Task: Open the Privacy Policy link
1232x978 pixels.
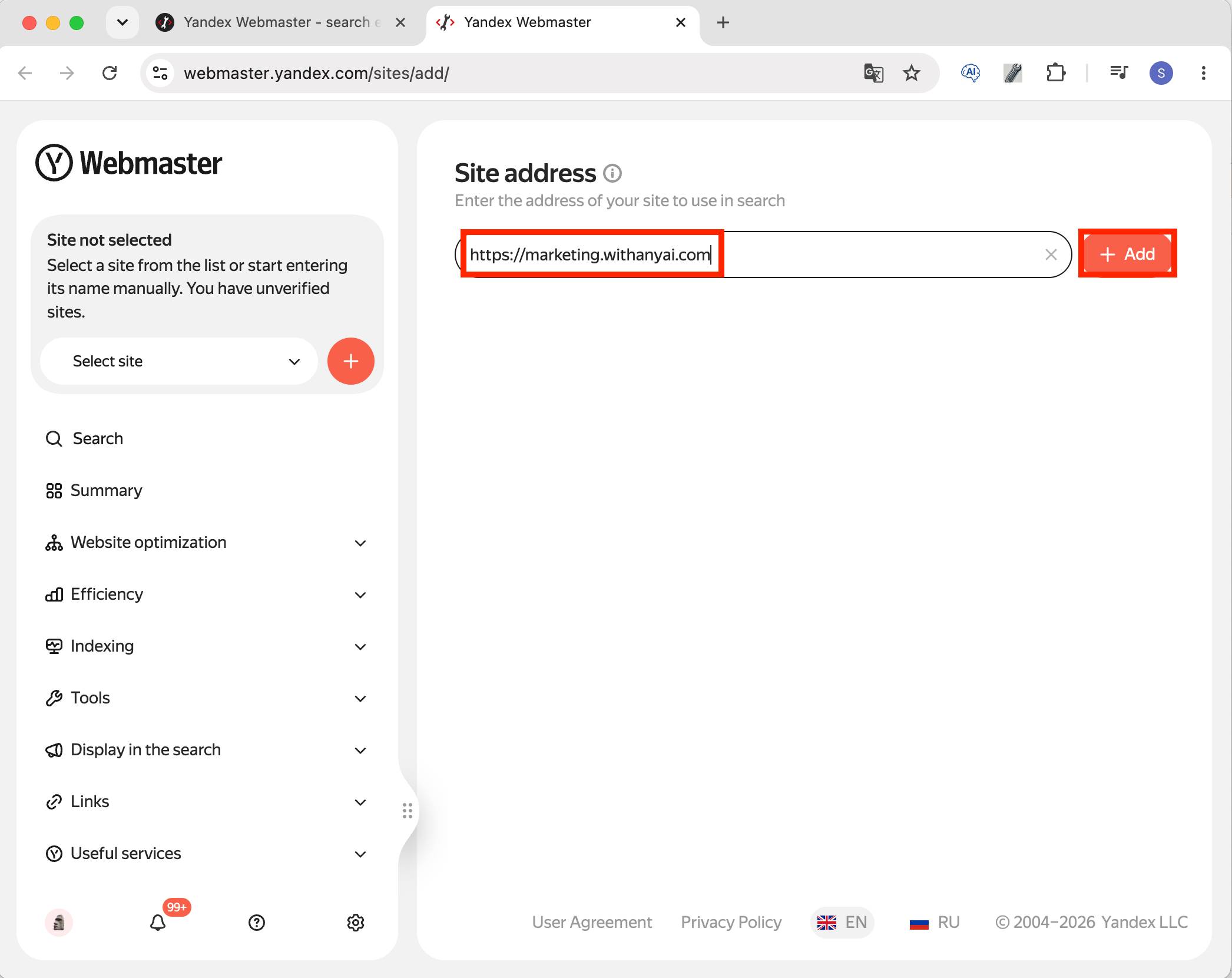Action: pos(731,922)
